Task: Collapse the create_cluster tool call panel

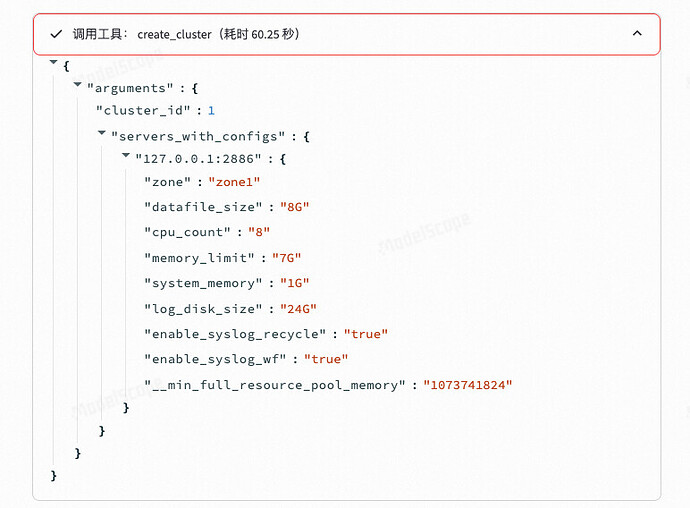Action: coord(637,33)
